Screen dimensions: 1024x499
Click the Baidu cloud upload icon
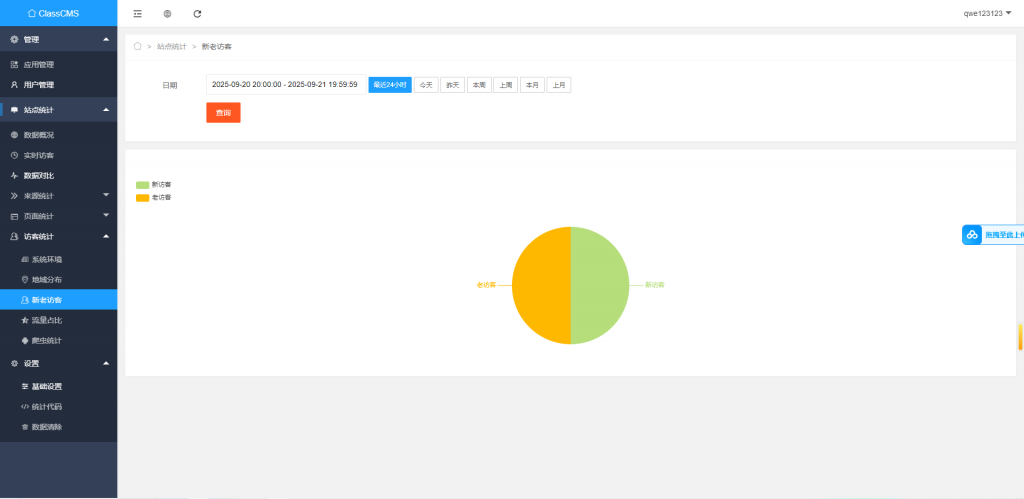[972, 235]
